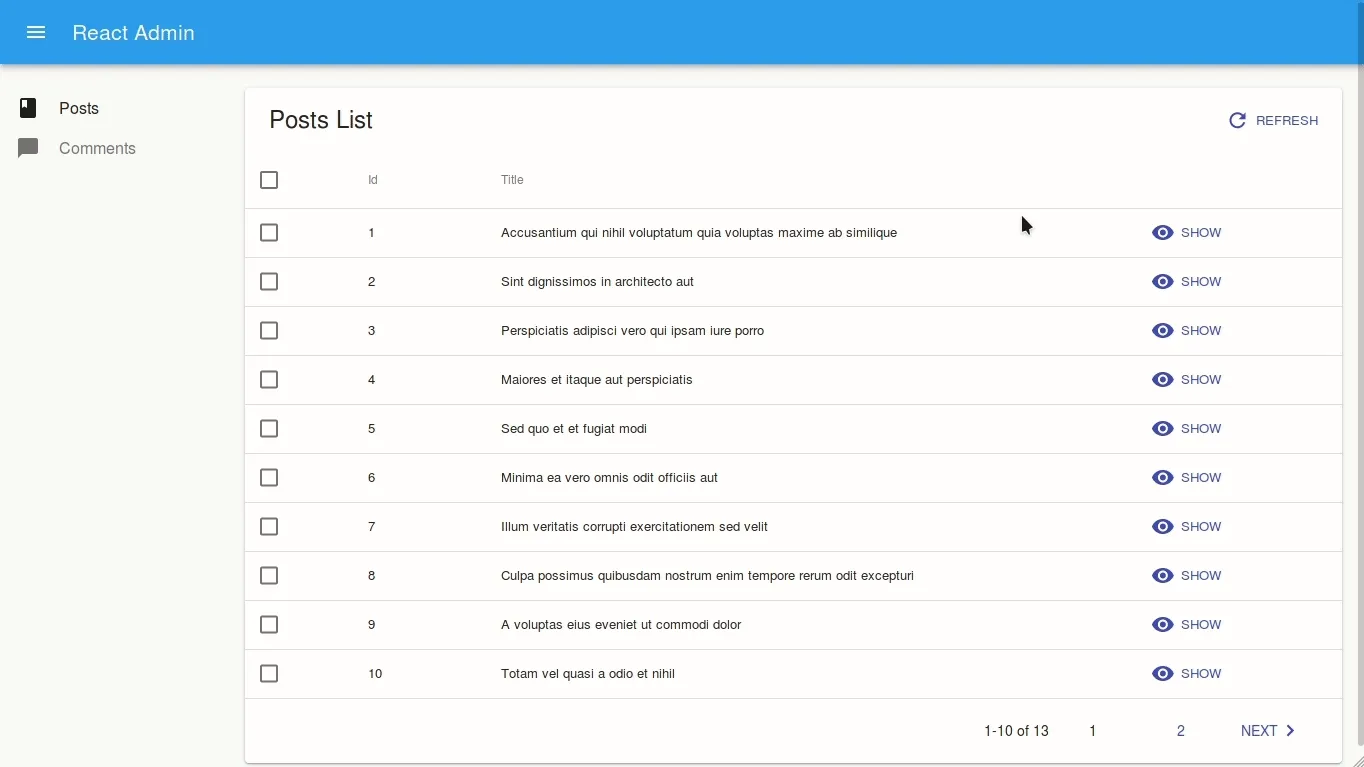Click title 'A voluptas eius eveniet'
This screenshot has width=1364, height=767.
coord(621,625)
